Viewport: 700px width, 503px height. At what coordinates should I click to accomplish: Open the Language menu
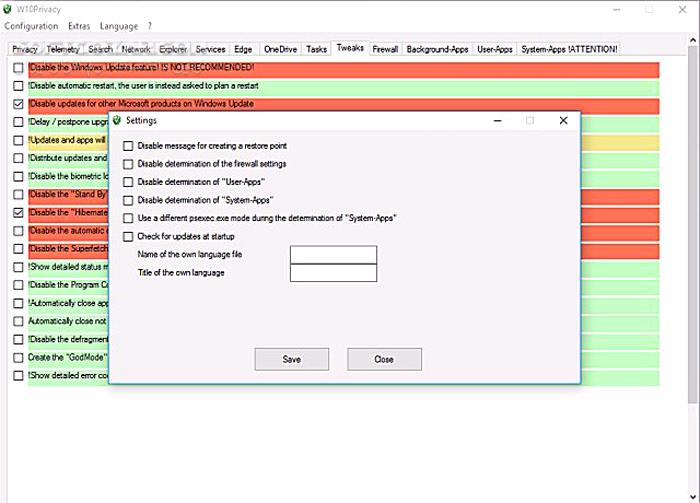pyautogui.click(x=119, y=26)
